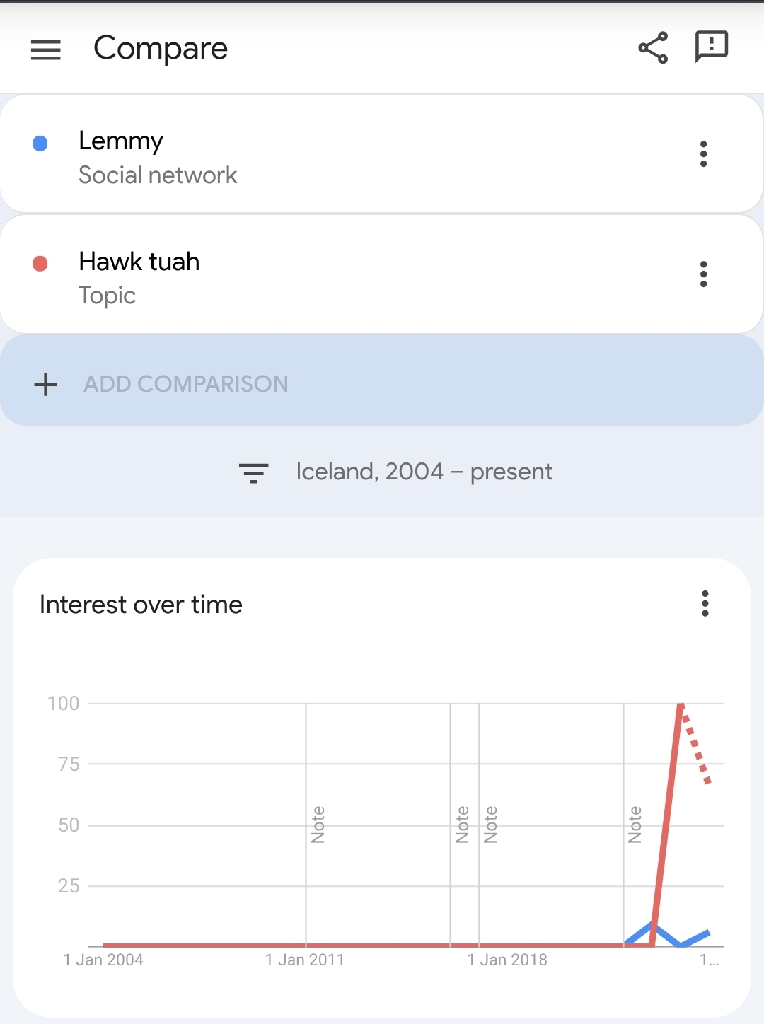This screenshot has width=764, height=1024.
Task: Open options menu for Hawk tuah term
Action: [703, 274]
